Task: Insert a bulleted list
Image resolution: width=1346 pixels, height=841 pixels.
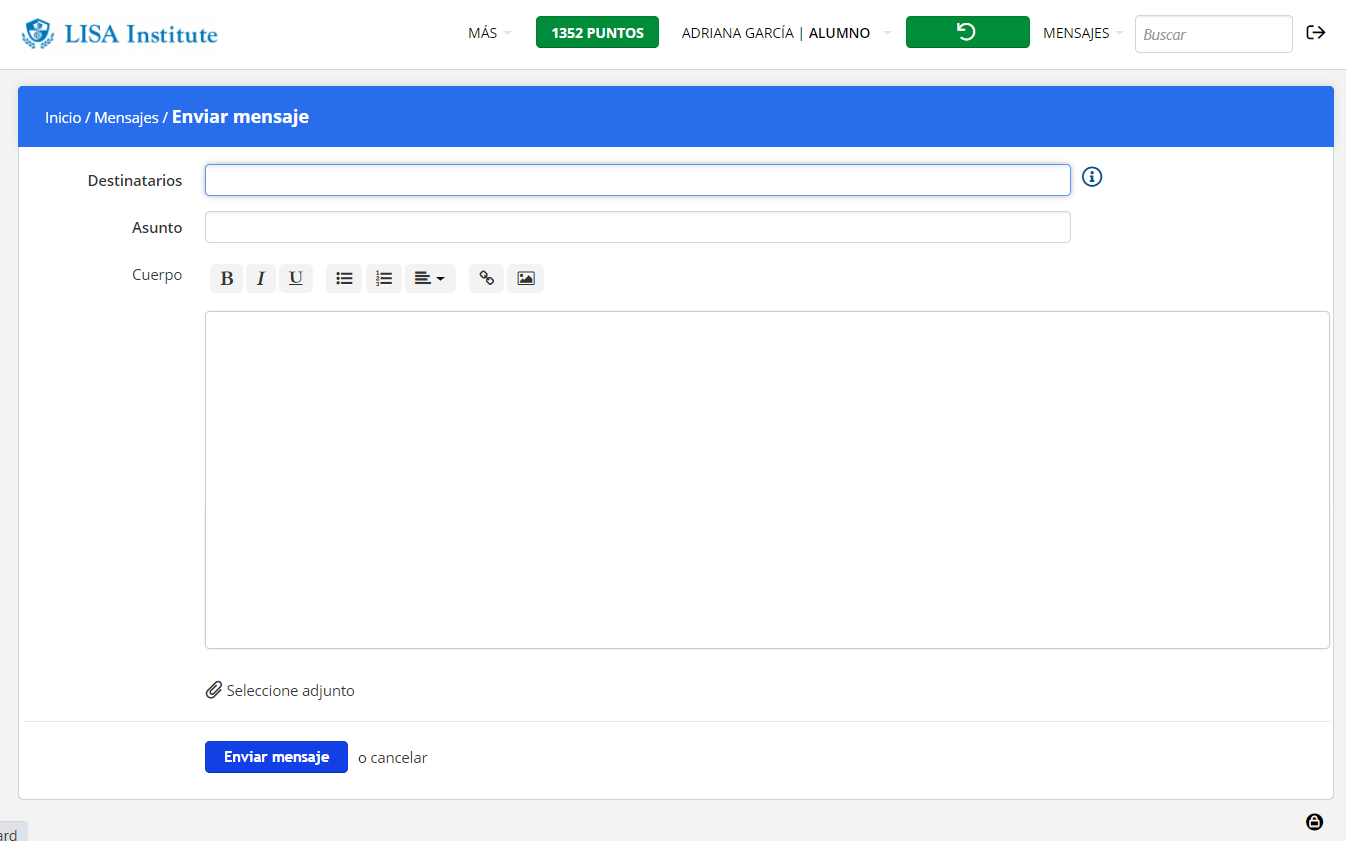Action: pyautogui.click(x=344, y=278)
